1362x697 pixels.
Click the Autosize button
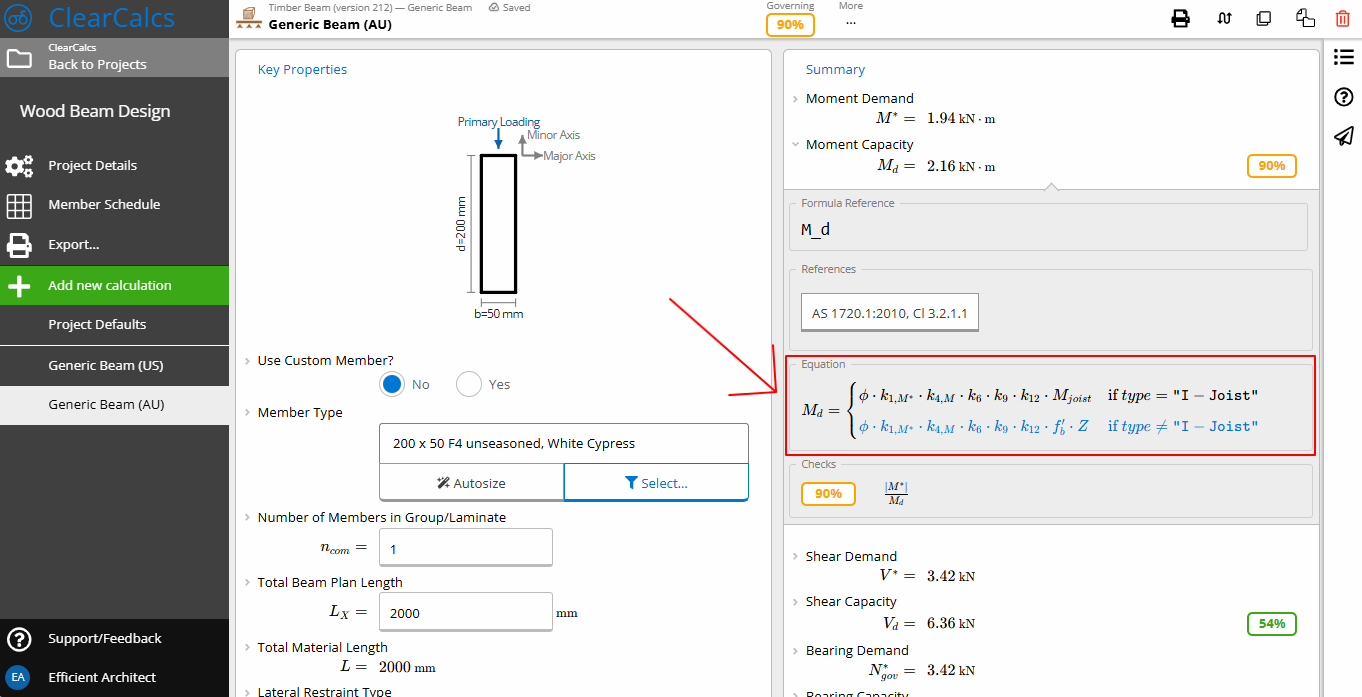[x=472, y=482]
